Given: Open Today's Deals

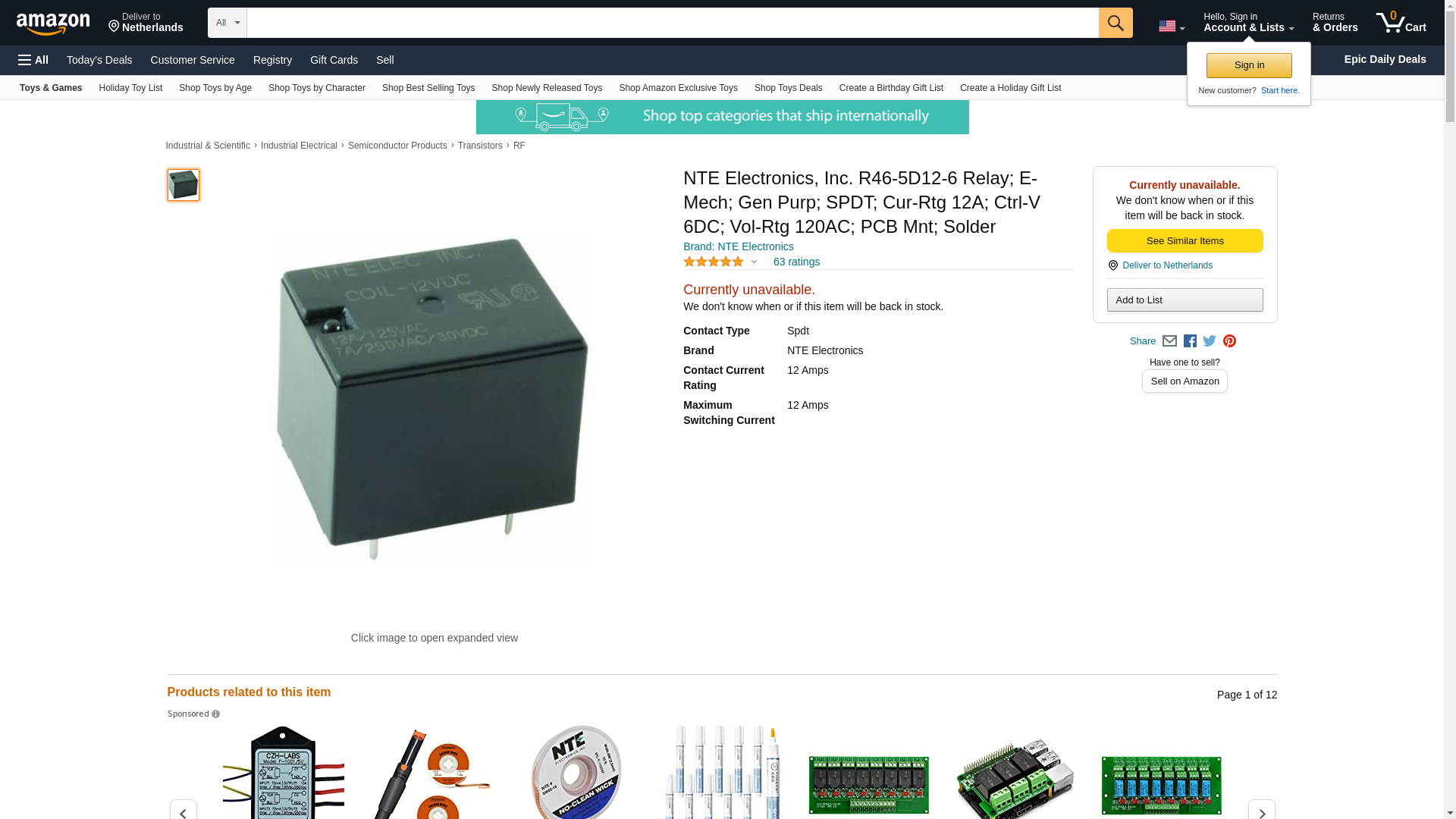Looking at the screenshot, I should pyautogui.click(x=99, y=60).
